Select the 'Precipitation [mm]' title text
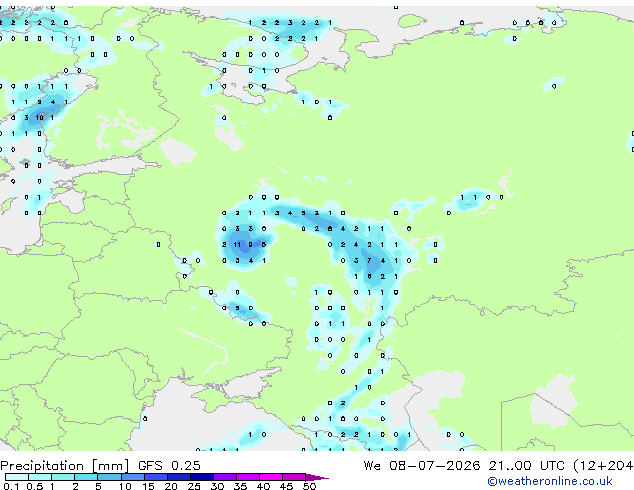Screen dimensions: 634x490 (x=65, y=466)
